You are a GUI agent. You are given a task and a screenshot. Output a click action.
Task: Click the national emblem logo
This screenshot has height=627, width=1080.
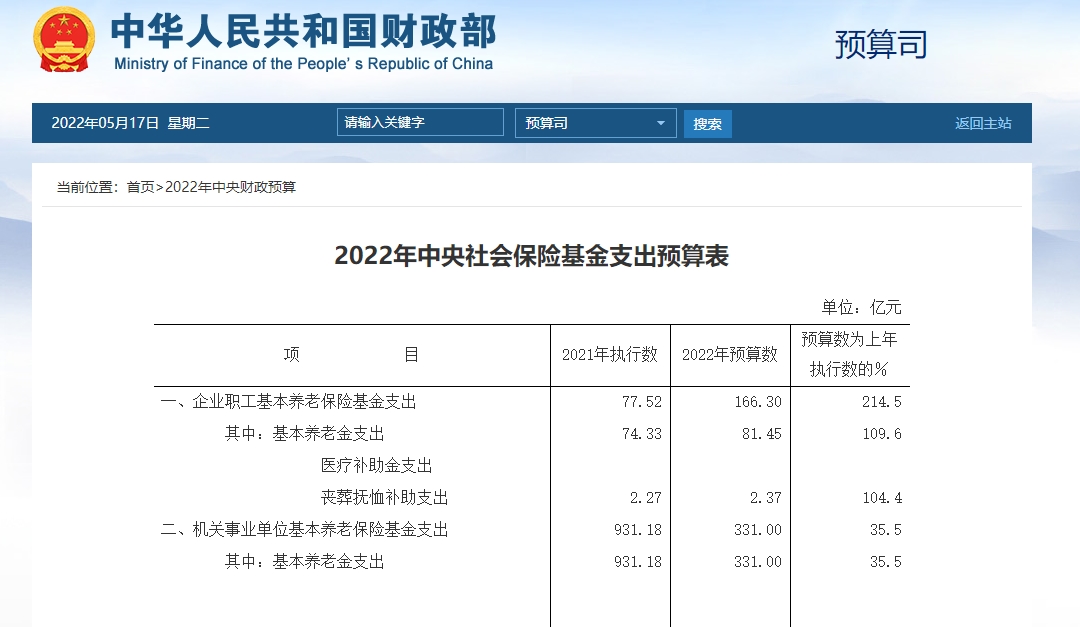pyautogui.click(x=64, y=41)
